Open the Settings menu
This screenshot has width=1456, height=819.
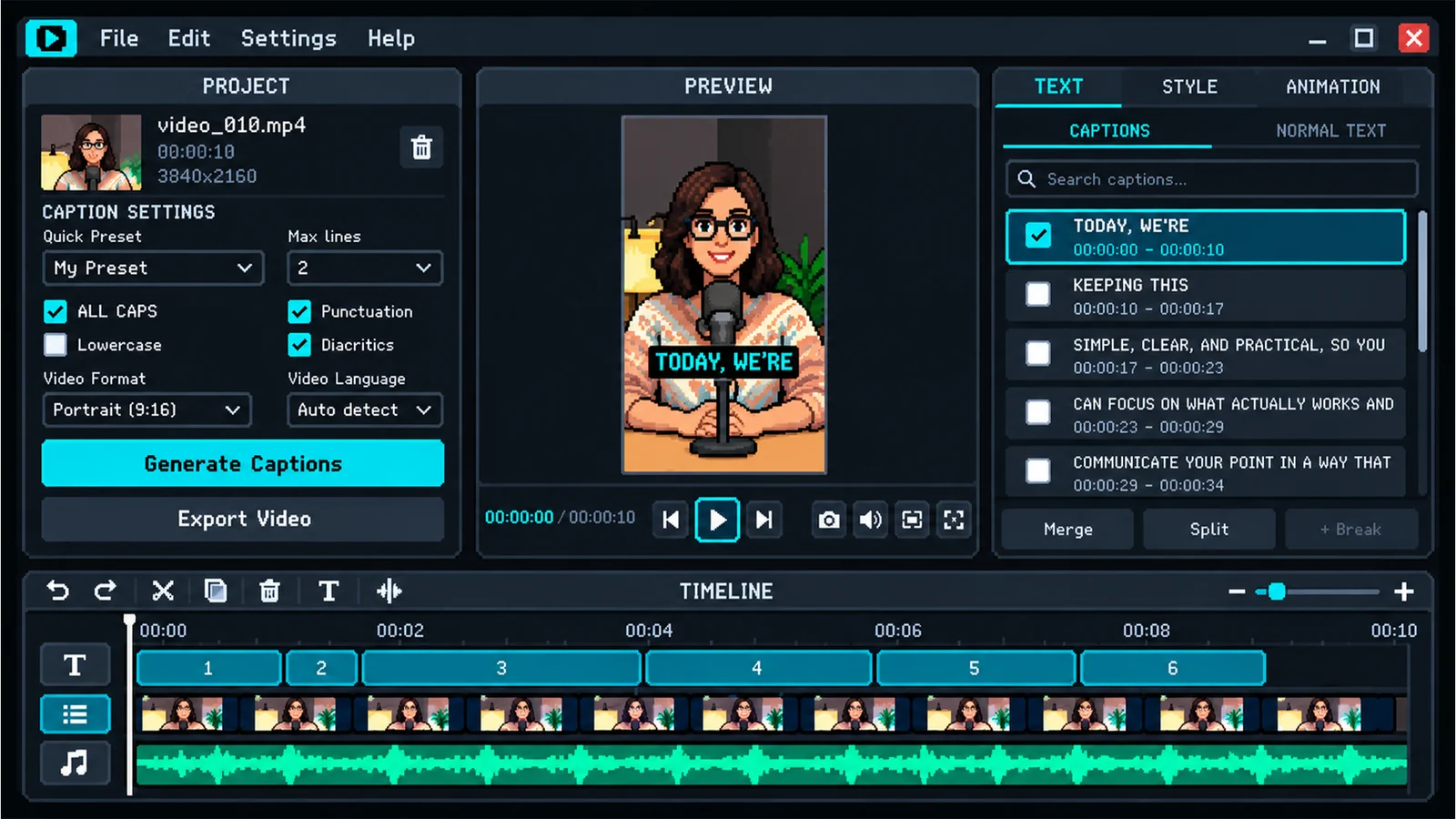(288, 38)
